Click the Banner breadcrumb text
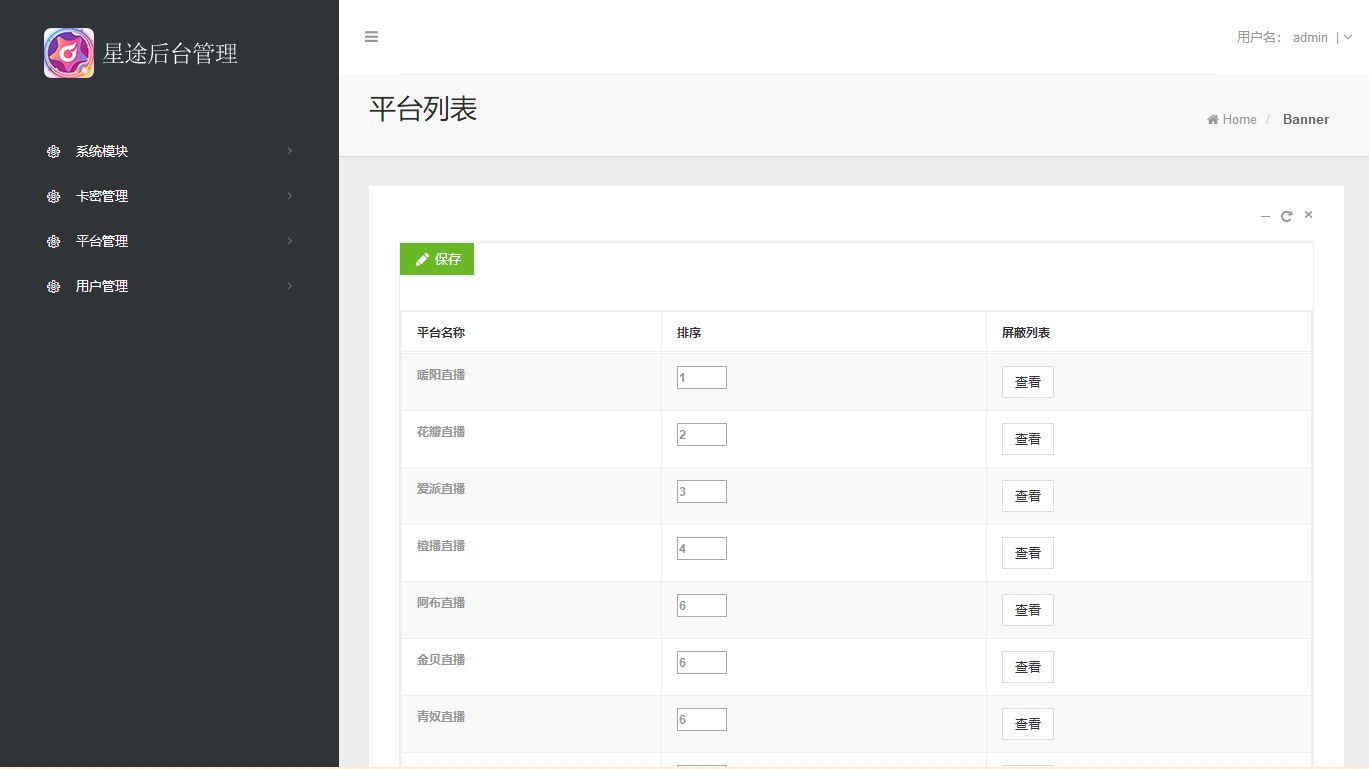This screenshot has height=769, width=1369. point(1306,119)
